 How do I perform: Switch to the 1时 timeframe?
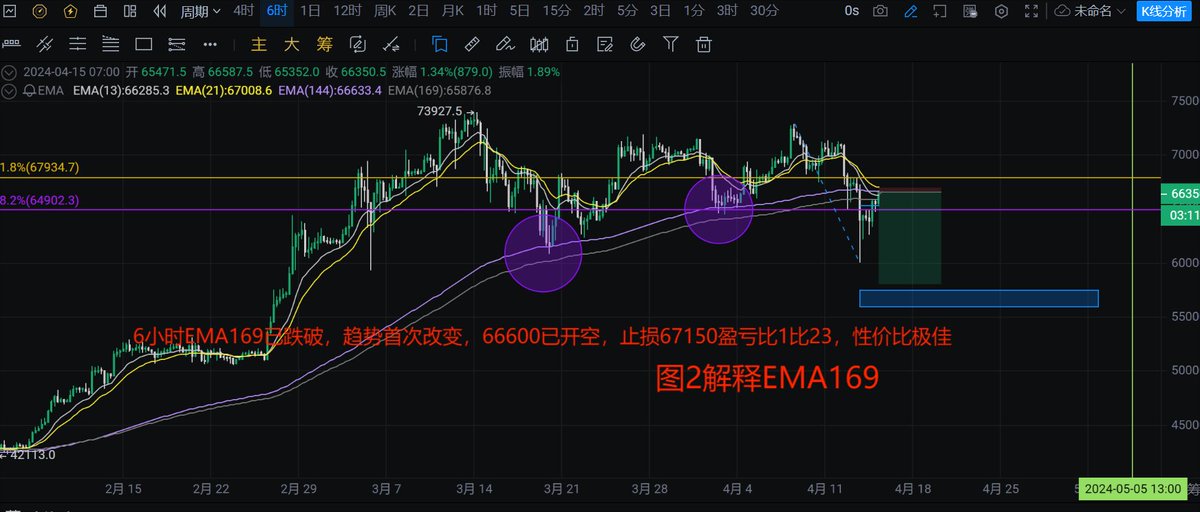486,11
